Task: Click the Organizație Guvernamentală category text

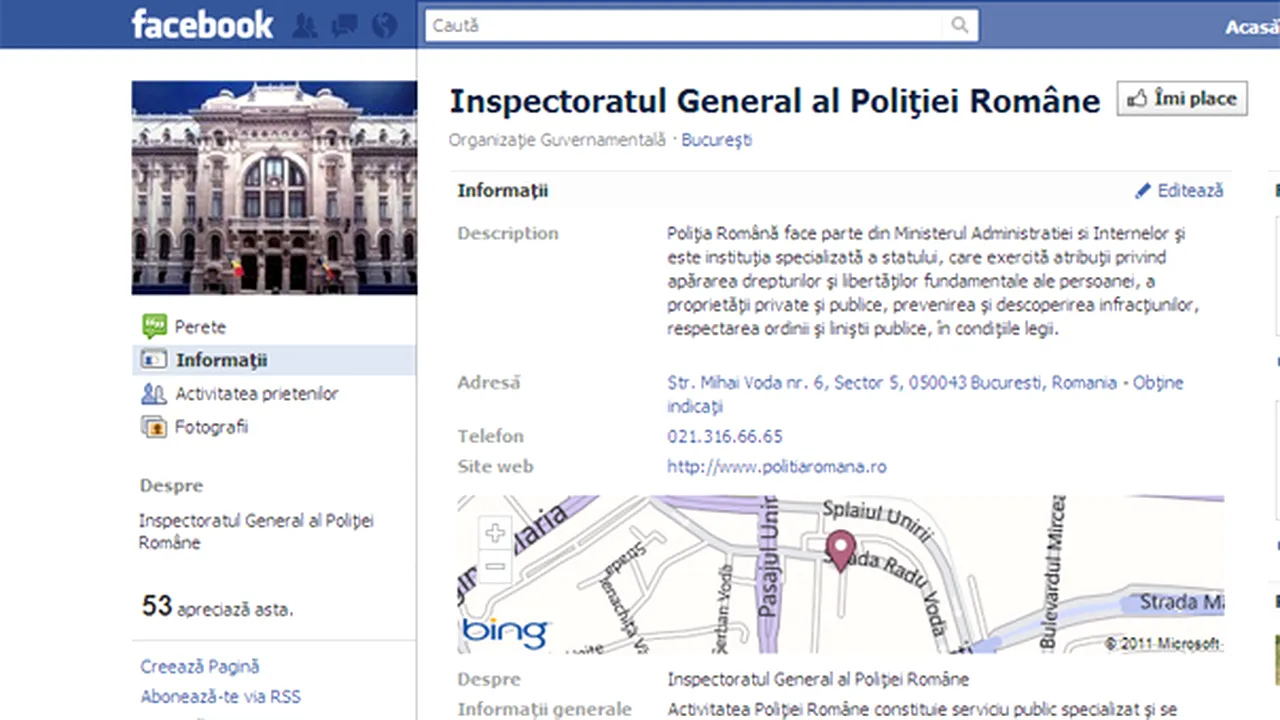Action: tap(557, 140)
